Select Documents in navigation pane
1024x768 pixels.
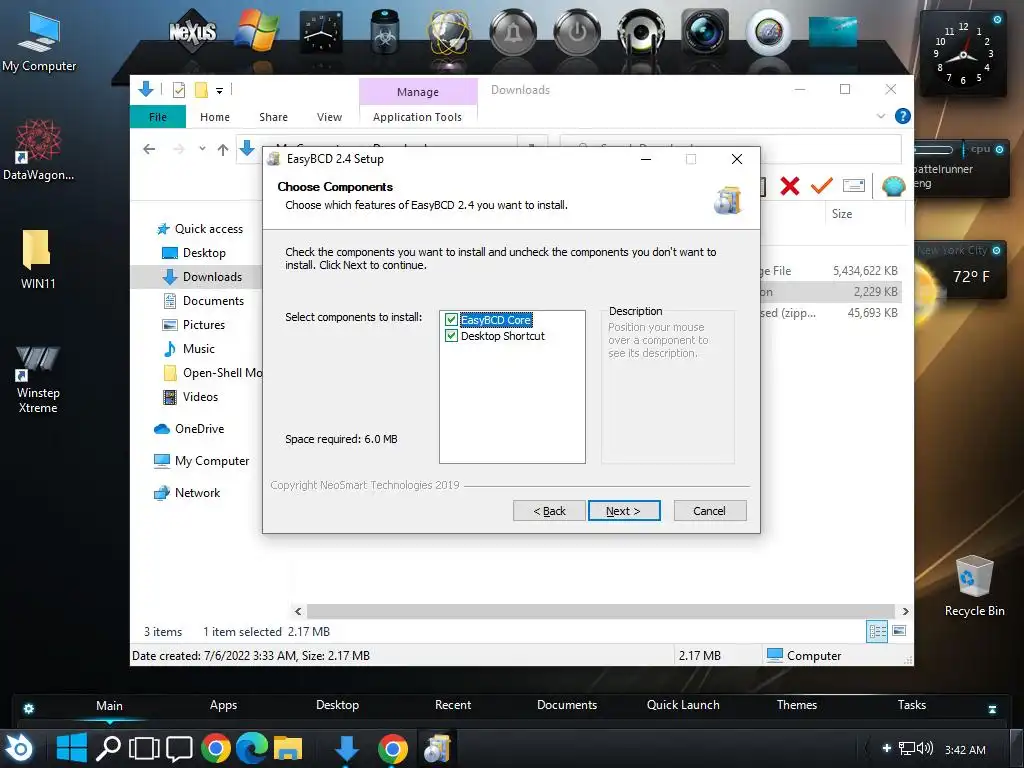click(204, 301)
